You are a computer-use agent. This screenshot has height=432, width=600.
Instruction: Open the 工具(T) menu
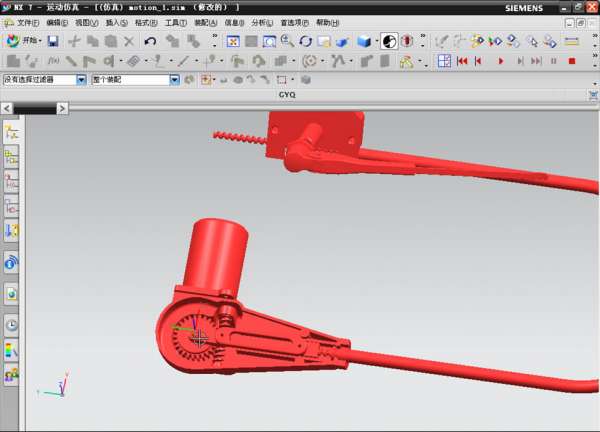[176, 23]
